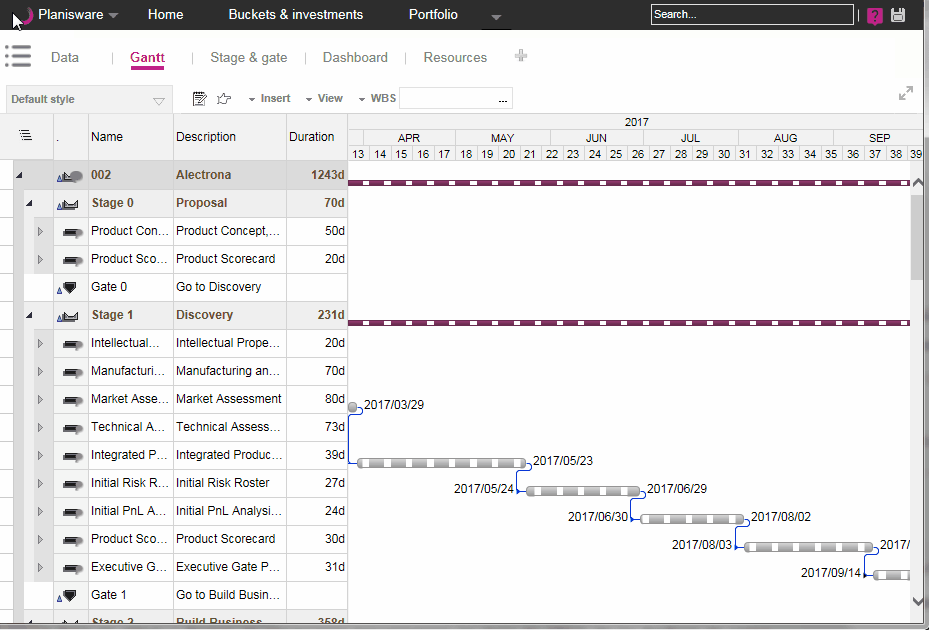Click activity icon of Technical Assessment row
Viewport: 929px width, 630px height.
pos(72,428)
